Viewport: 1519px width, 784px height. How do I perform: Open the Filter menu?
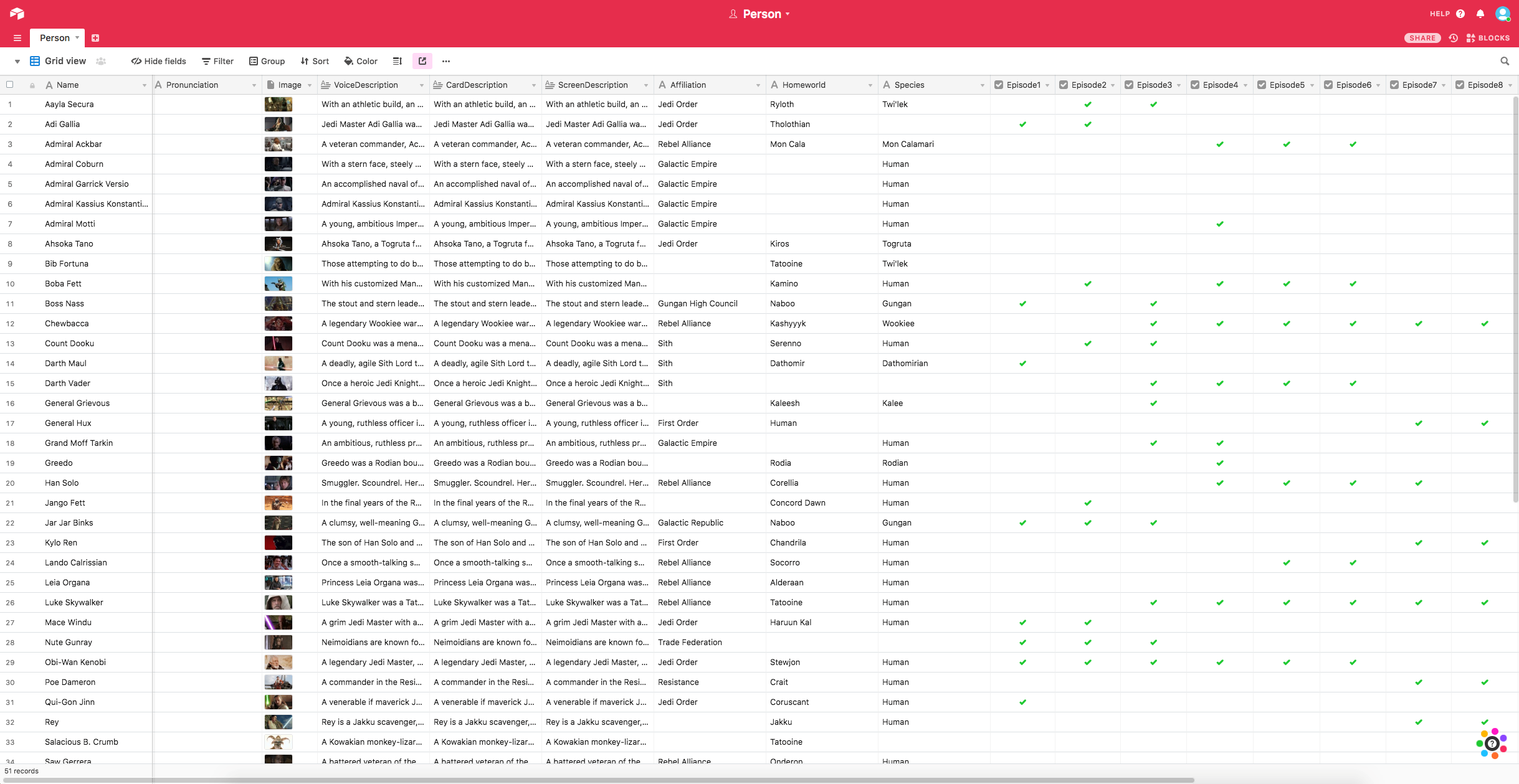tap(217, 61)
